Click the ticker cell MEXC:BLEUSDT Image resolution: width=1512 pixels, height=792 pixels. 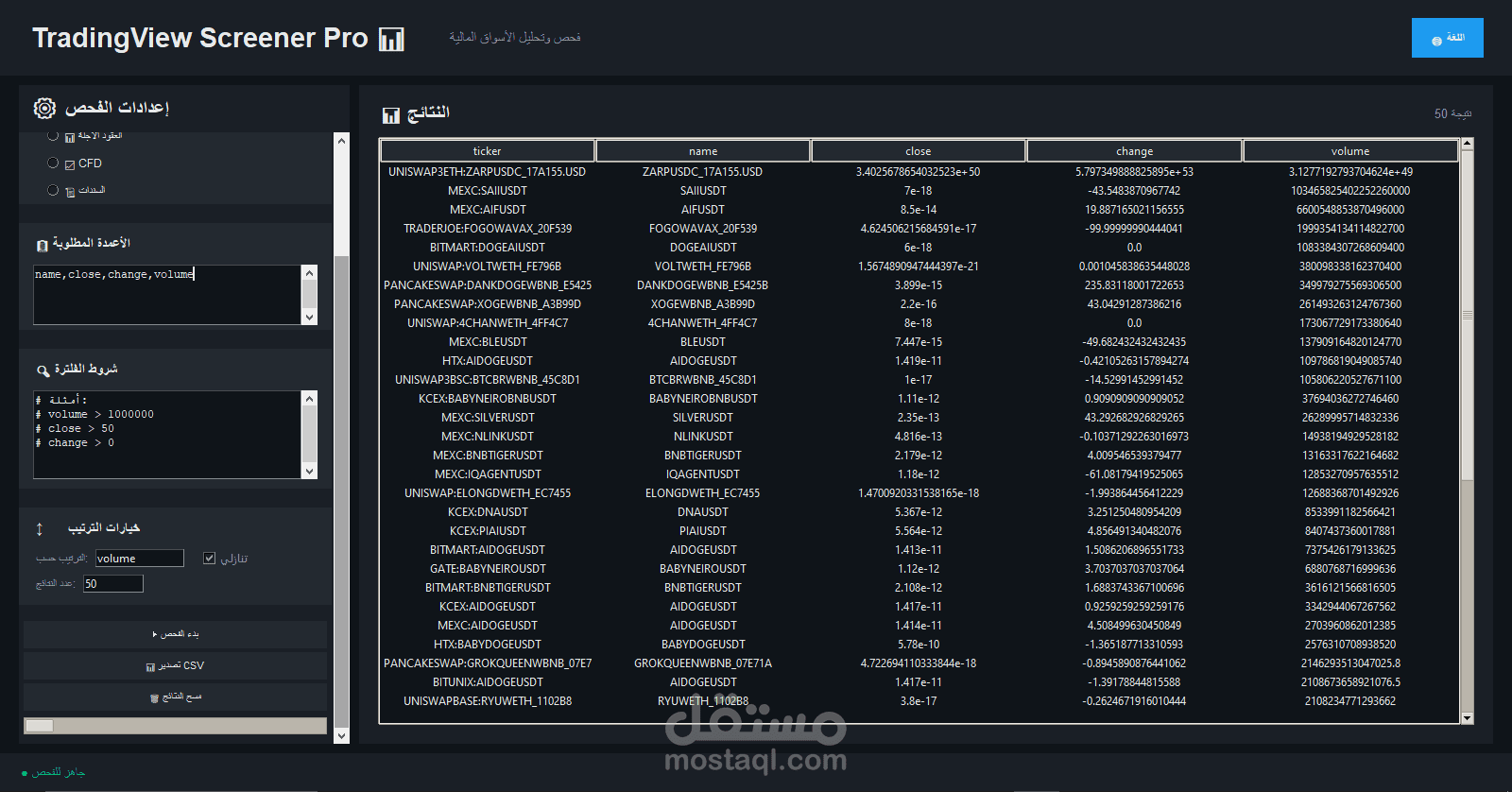[x=487, y=342]
